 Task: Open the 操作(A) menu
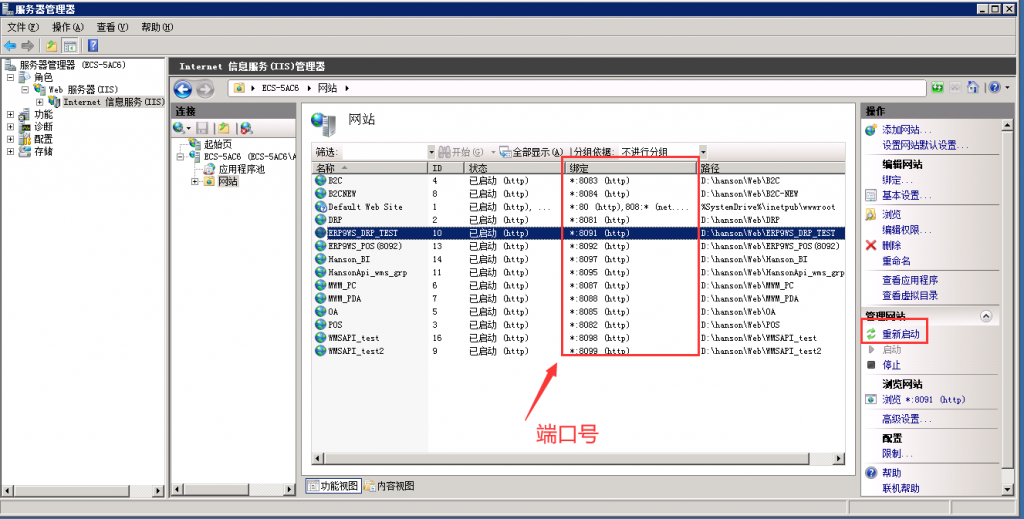68,27
